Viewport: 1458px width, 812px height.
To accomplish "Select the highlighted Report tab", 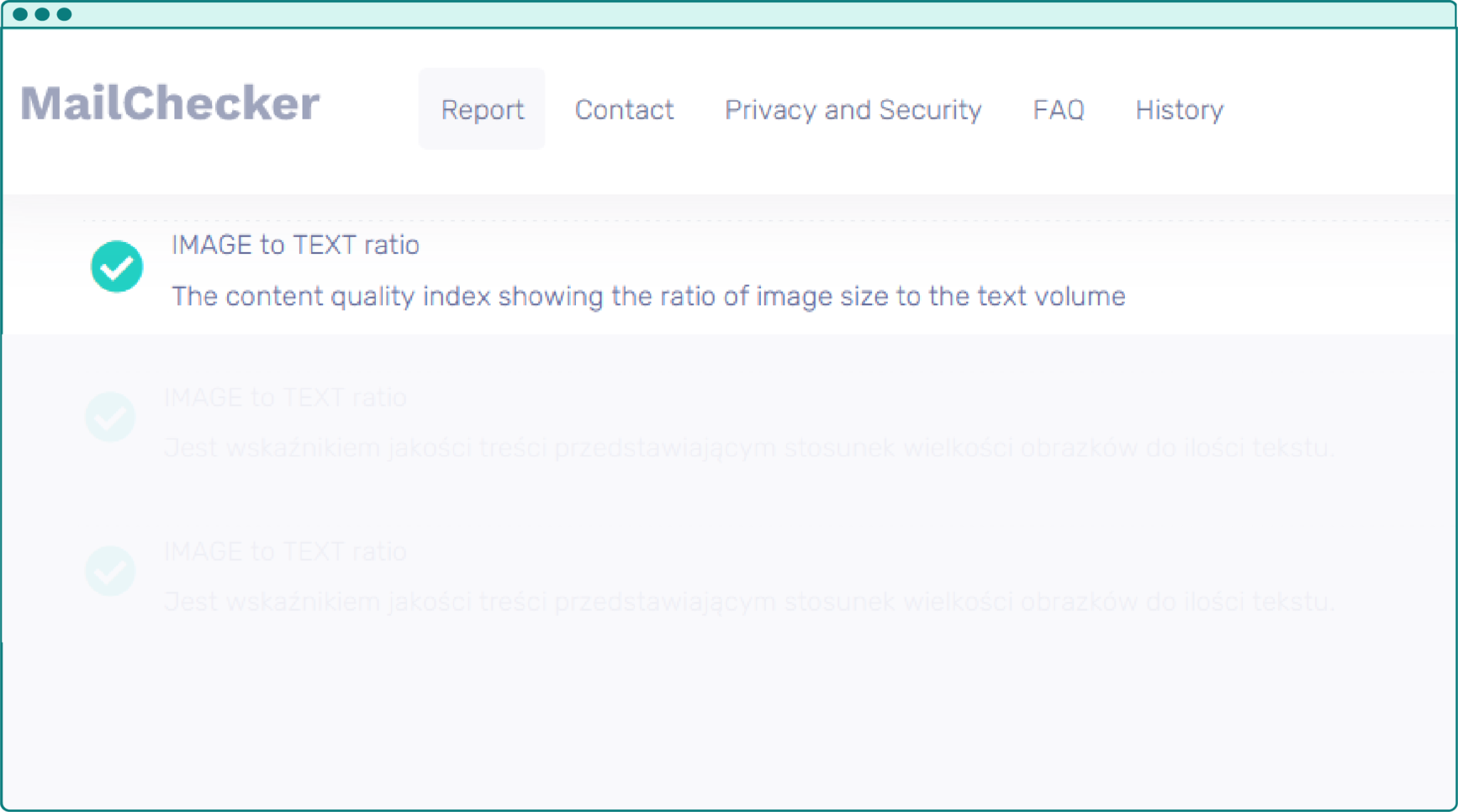I will click(482, 110).
